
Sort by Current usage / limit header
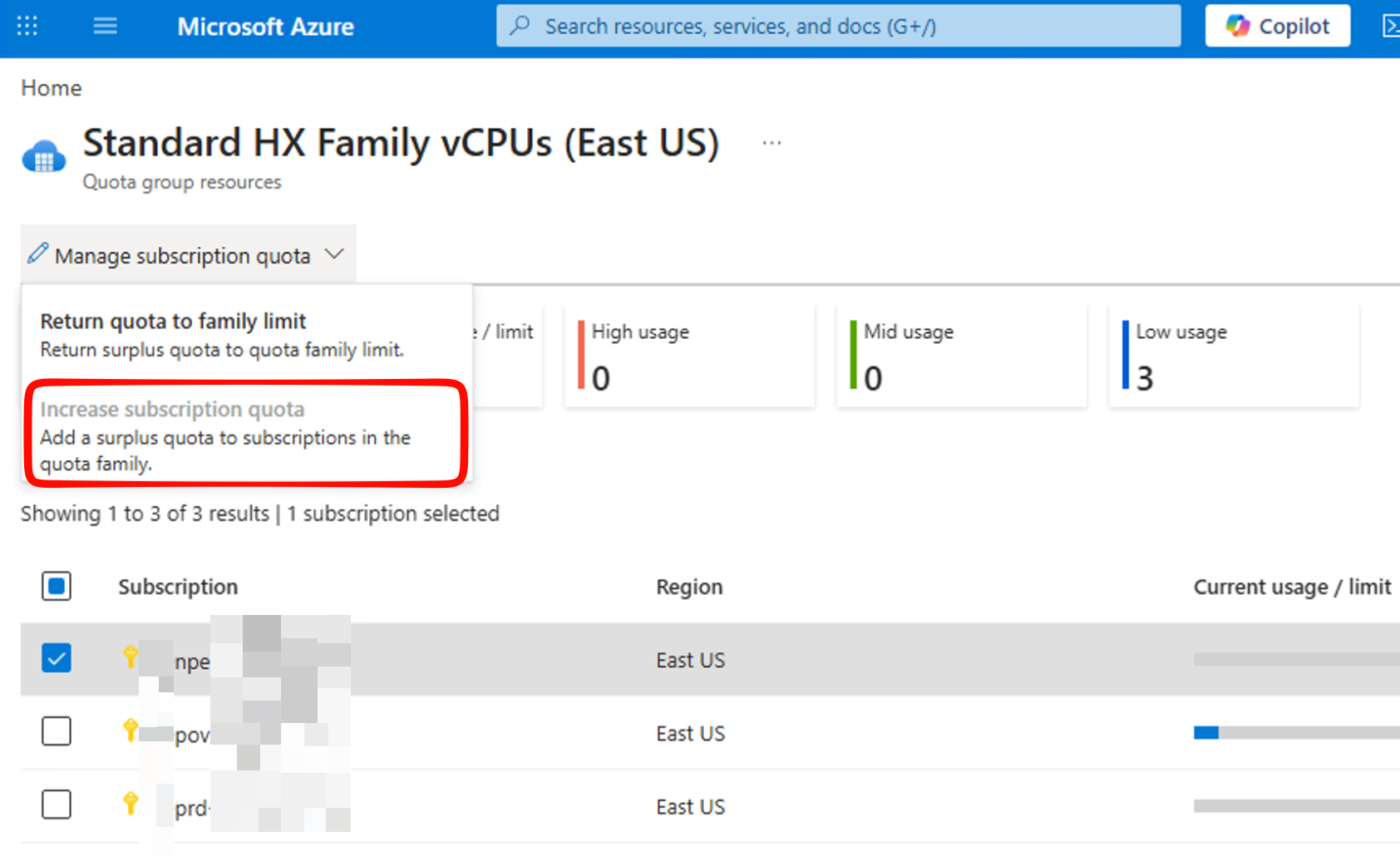point(1293,587)
